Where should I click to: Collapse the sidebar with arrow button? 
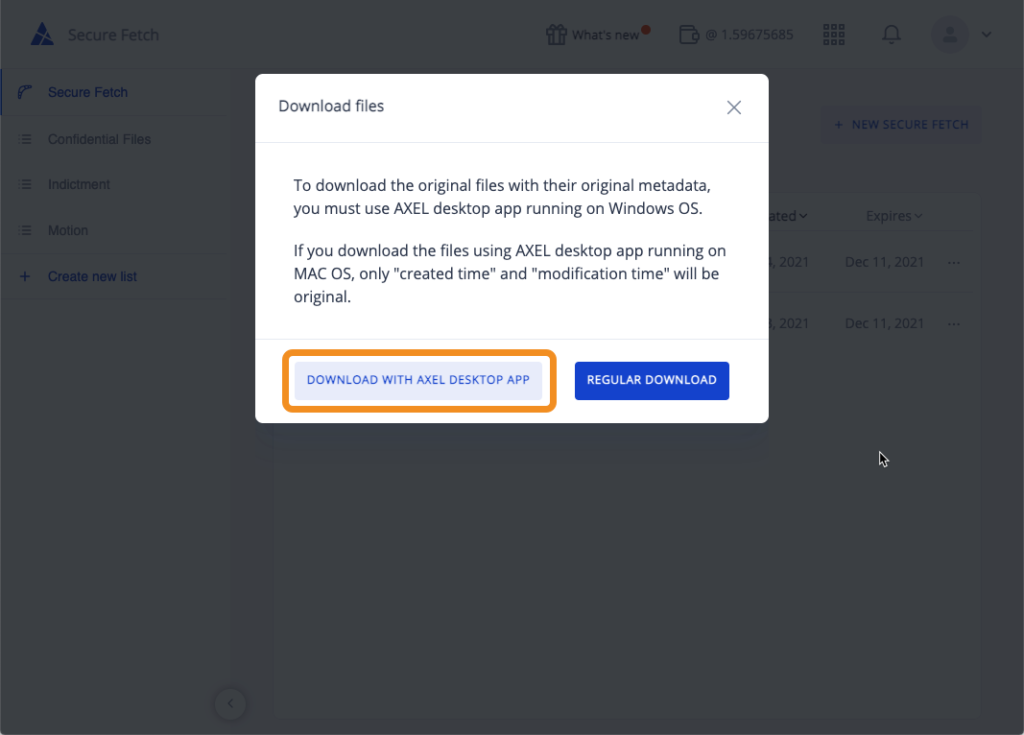point(231,704)
